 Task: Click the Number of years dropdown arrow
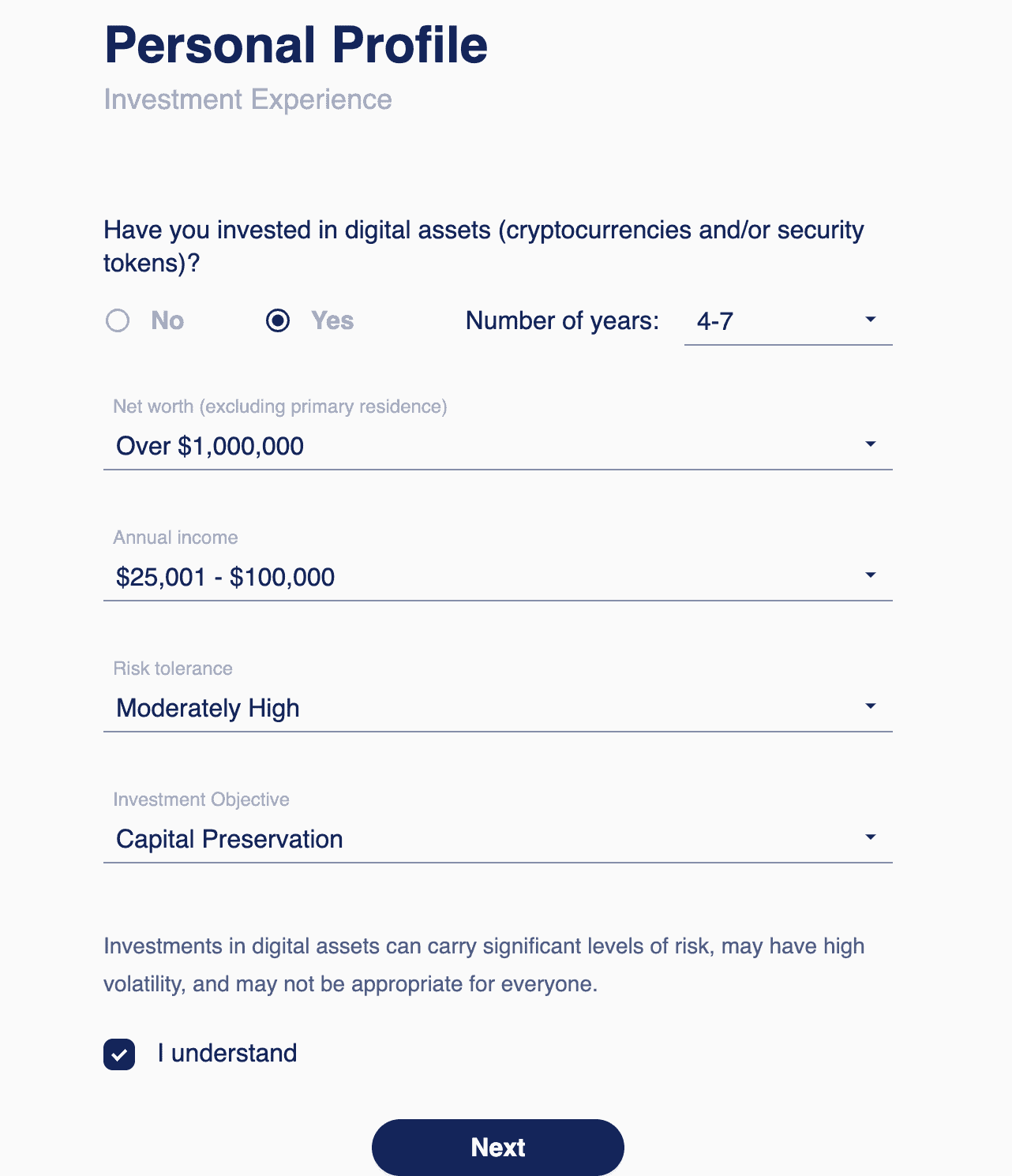pyautogui.click(x=871, y=320)
